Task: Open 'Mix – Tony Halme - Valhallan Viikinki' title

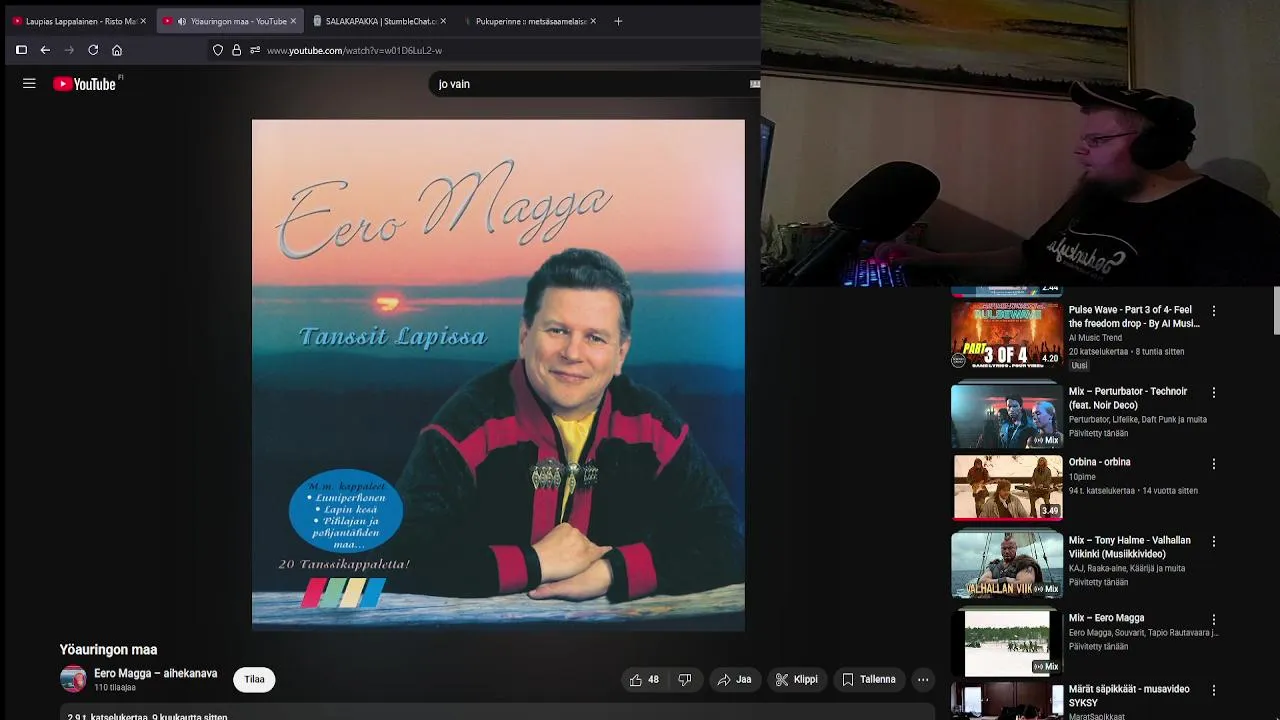Action: point(1130,547)
